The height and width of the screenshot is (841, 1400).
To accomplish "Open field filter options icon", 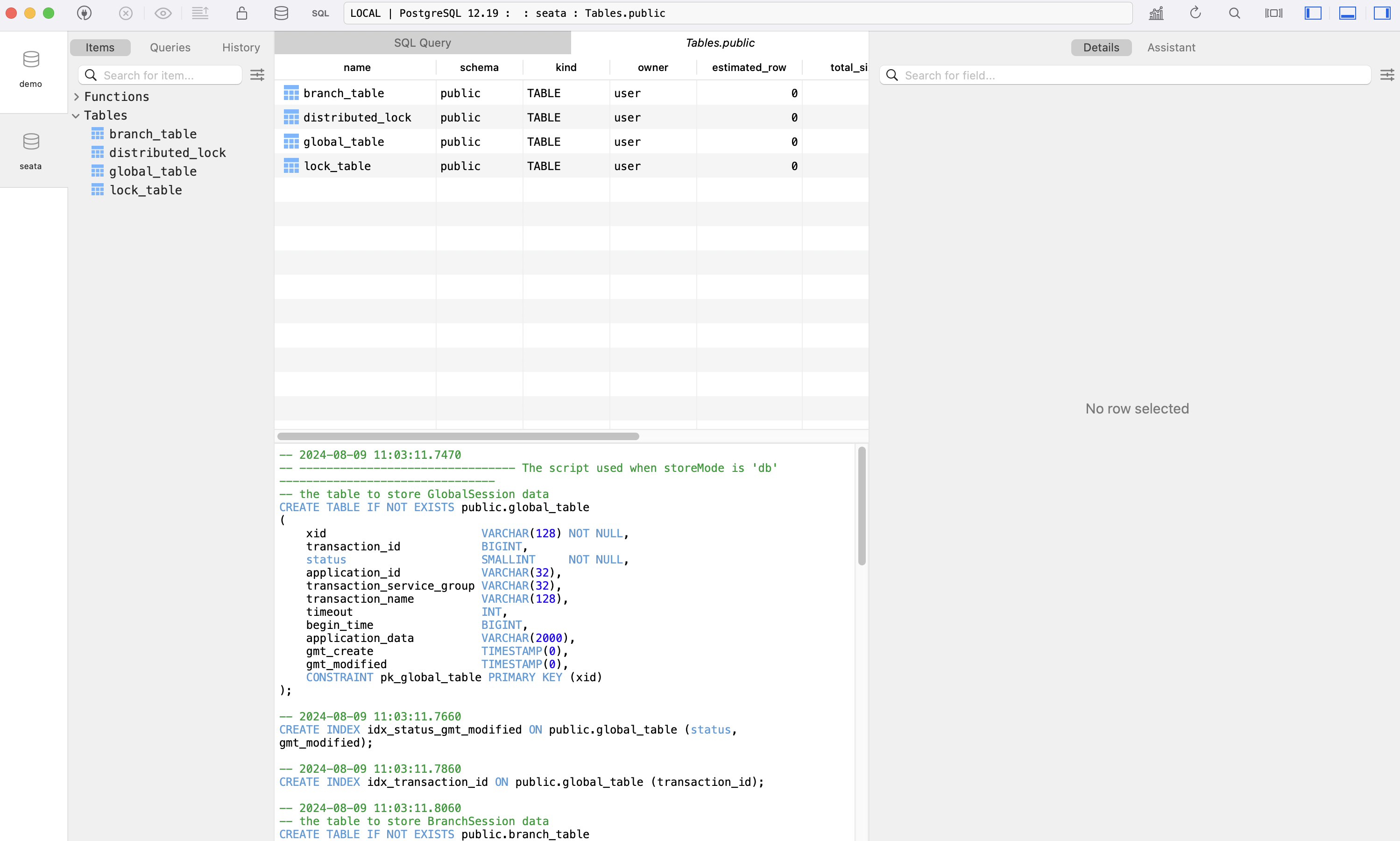I will [x=1387, y=75].
